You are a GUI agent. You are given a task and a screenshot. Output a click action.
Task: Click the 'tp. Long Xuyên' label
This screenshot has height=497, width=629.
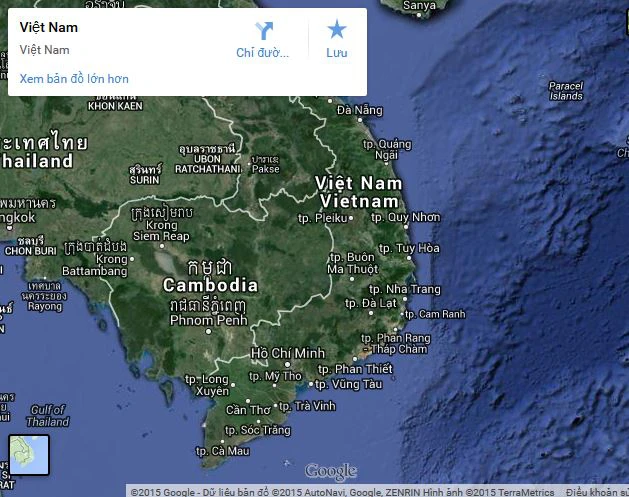coord(207,385)
